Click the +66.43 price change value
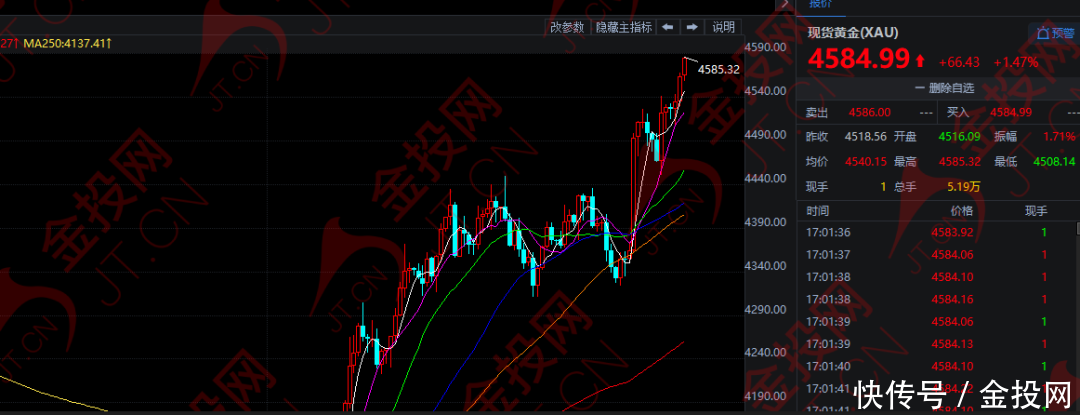Screen dimensions: 1080x415 tap(959, 62)
